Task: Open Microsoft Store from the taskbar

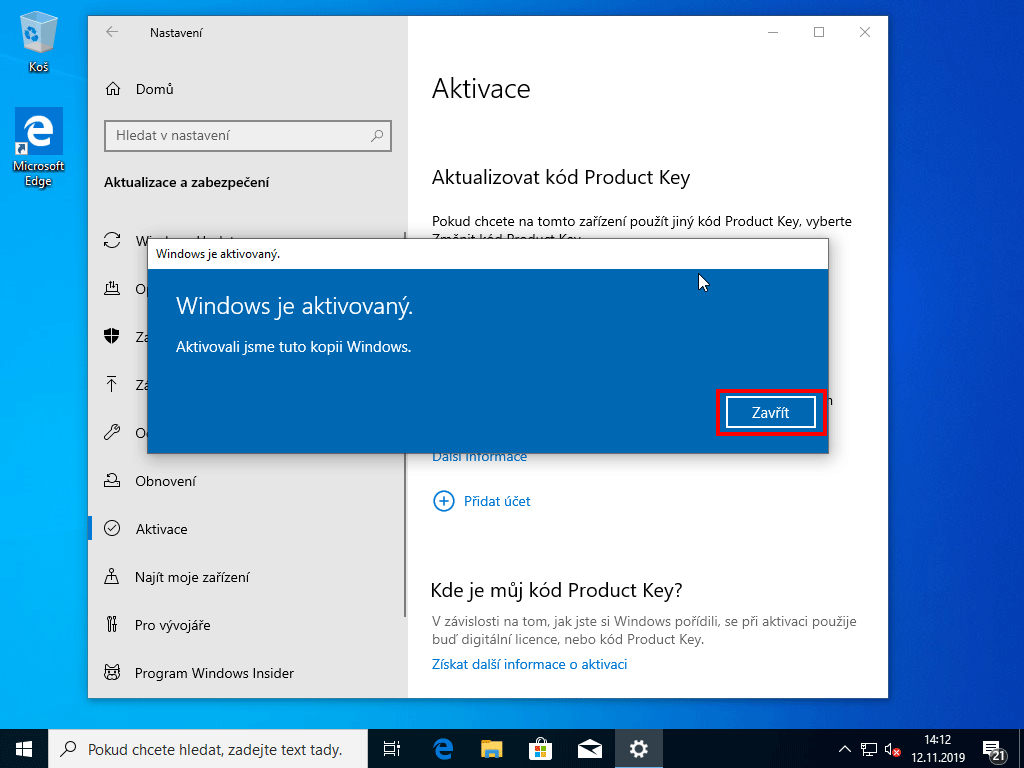Action: click(540, 749)
